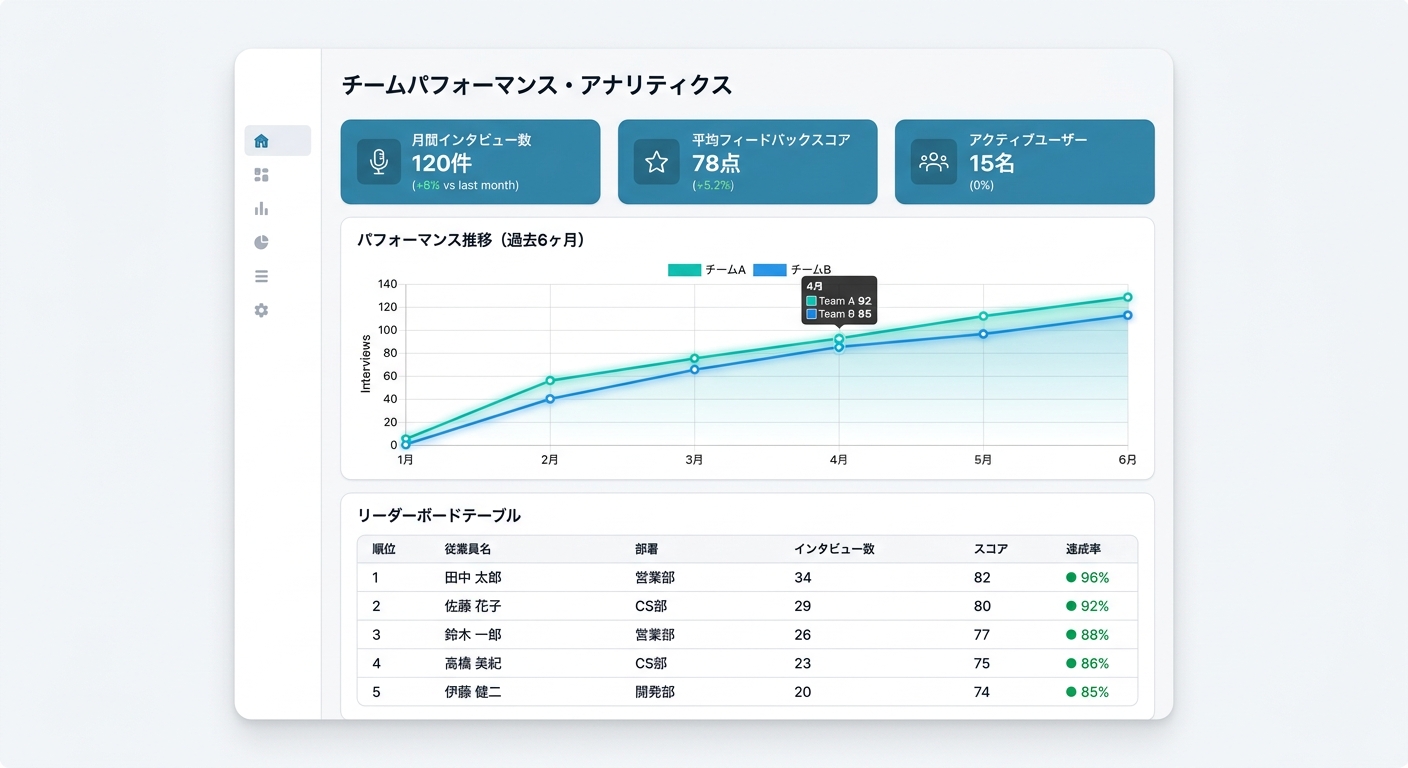
Task: Click the 4月 data point tooltip on the chart
Action: click(840, 302)
